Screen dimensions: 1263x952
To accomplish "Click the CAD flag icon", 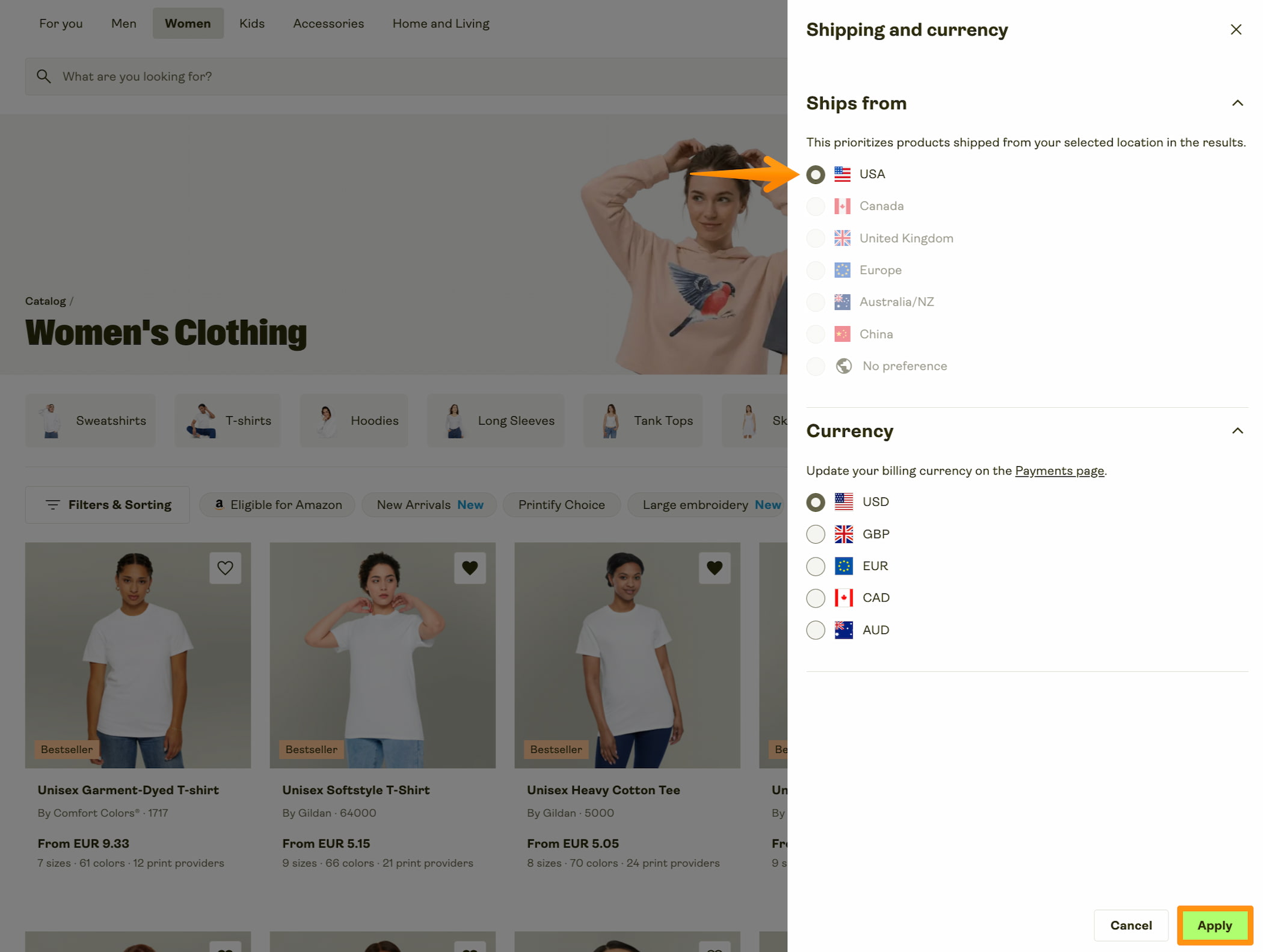I will (843, 598).
